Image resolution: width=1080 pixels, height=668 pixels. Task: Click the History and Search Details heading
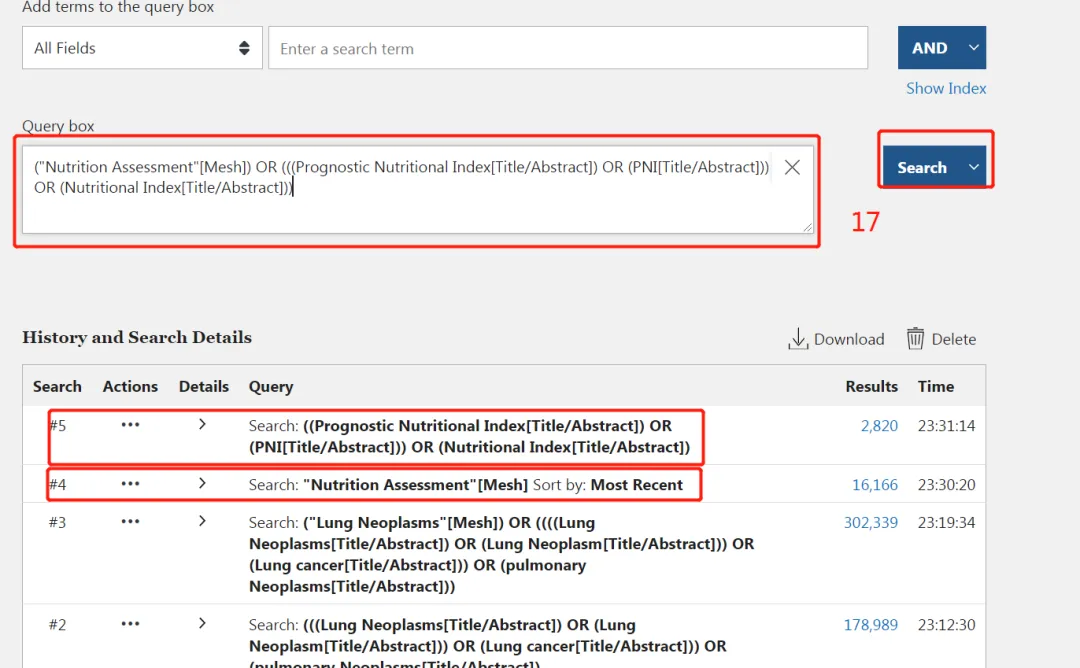click(x=137, y=337)
